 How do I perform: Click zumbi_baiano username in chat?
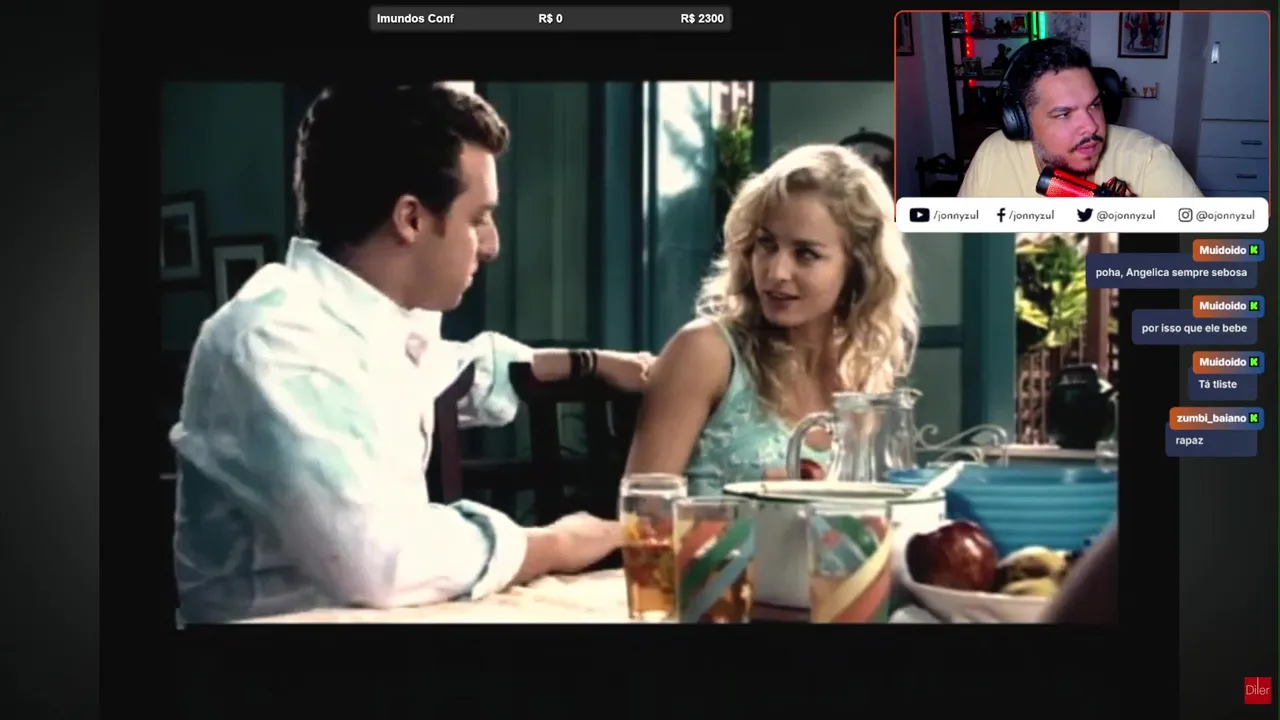[x=1211, y=418]
